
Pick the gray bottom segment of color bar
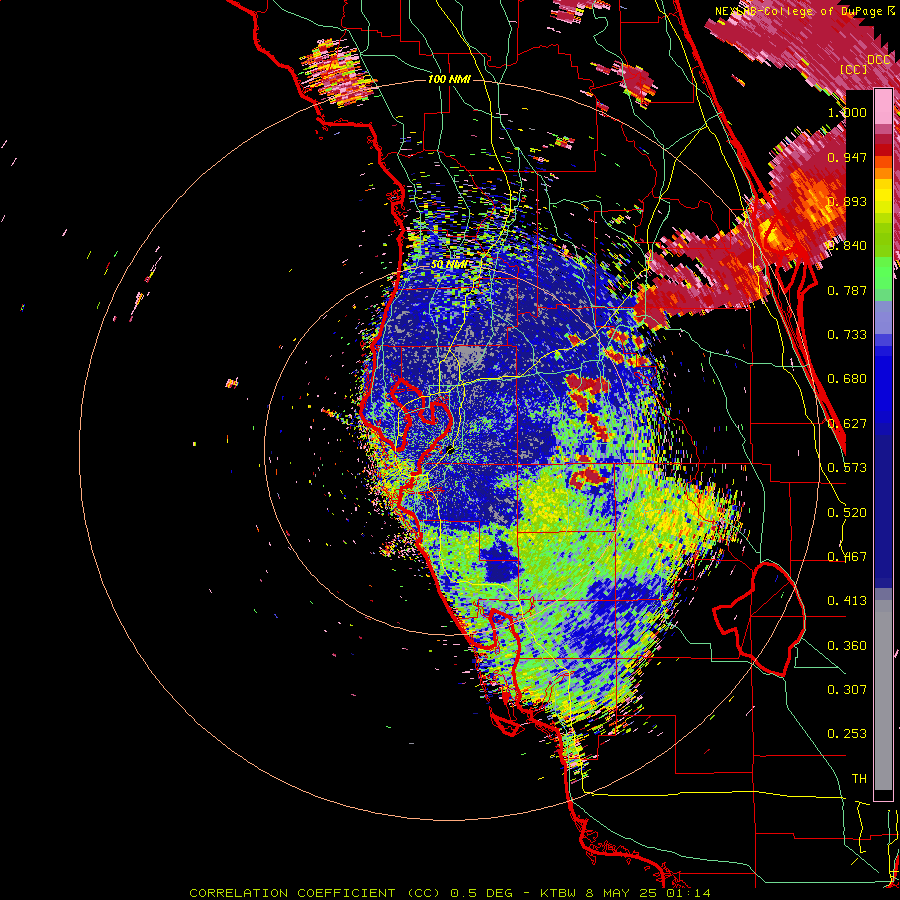(x=883, y=696)
